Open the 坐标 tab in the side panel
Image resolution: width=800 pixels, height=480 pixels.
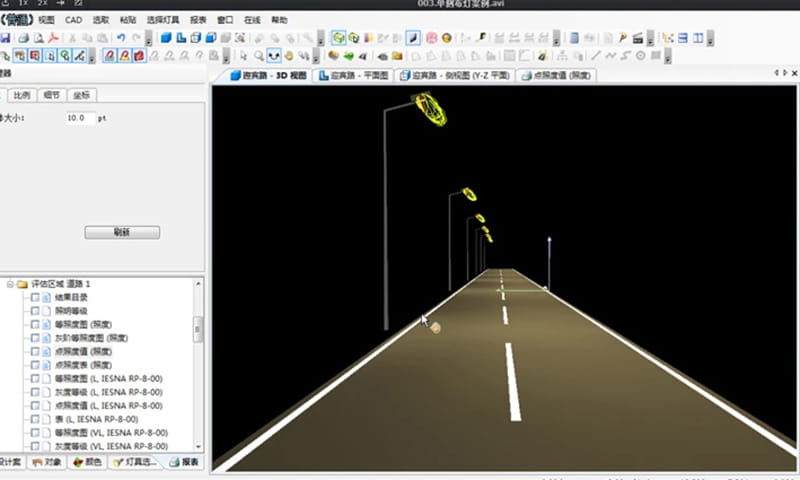point(81,95)
